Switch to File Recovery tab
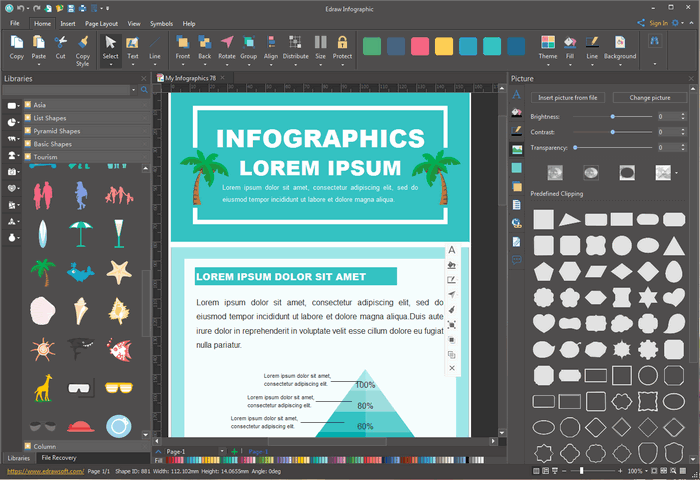This screenshot has height=480, width=700. click(x=58, y=458)
